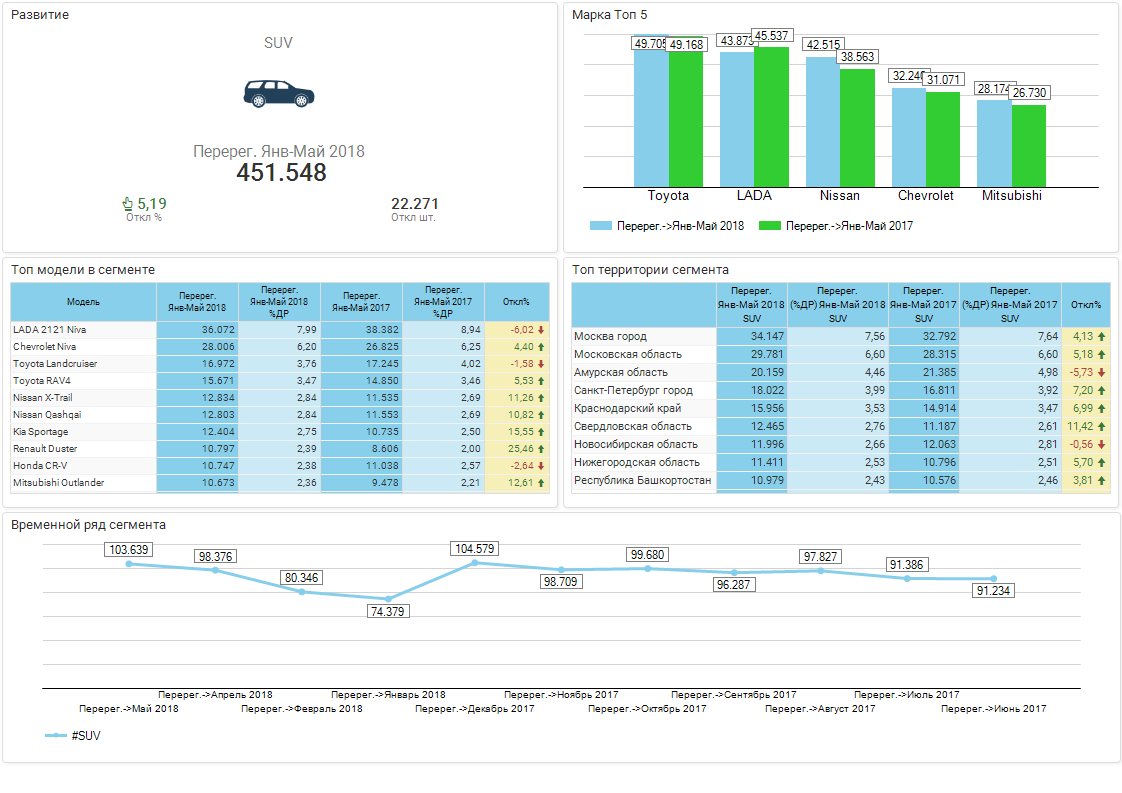The image size is (1122, 793).
Task: Click red down arrow in Honda CR-V row
Action: point(541,466)
